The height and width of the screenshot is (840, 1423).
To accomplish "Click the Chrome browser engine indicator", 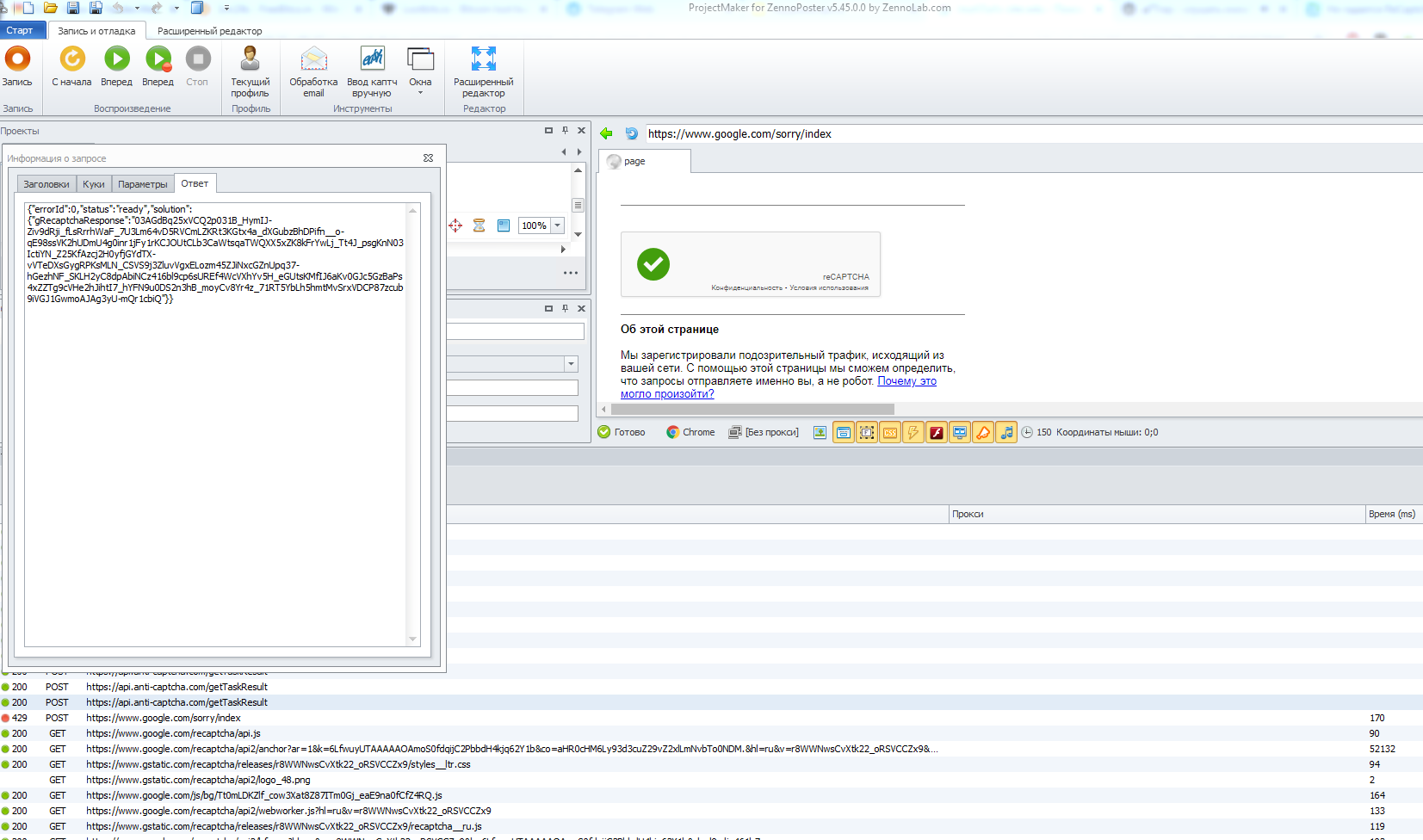I will point(690,432).
